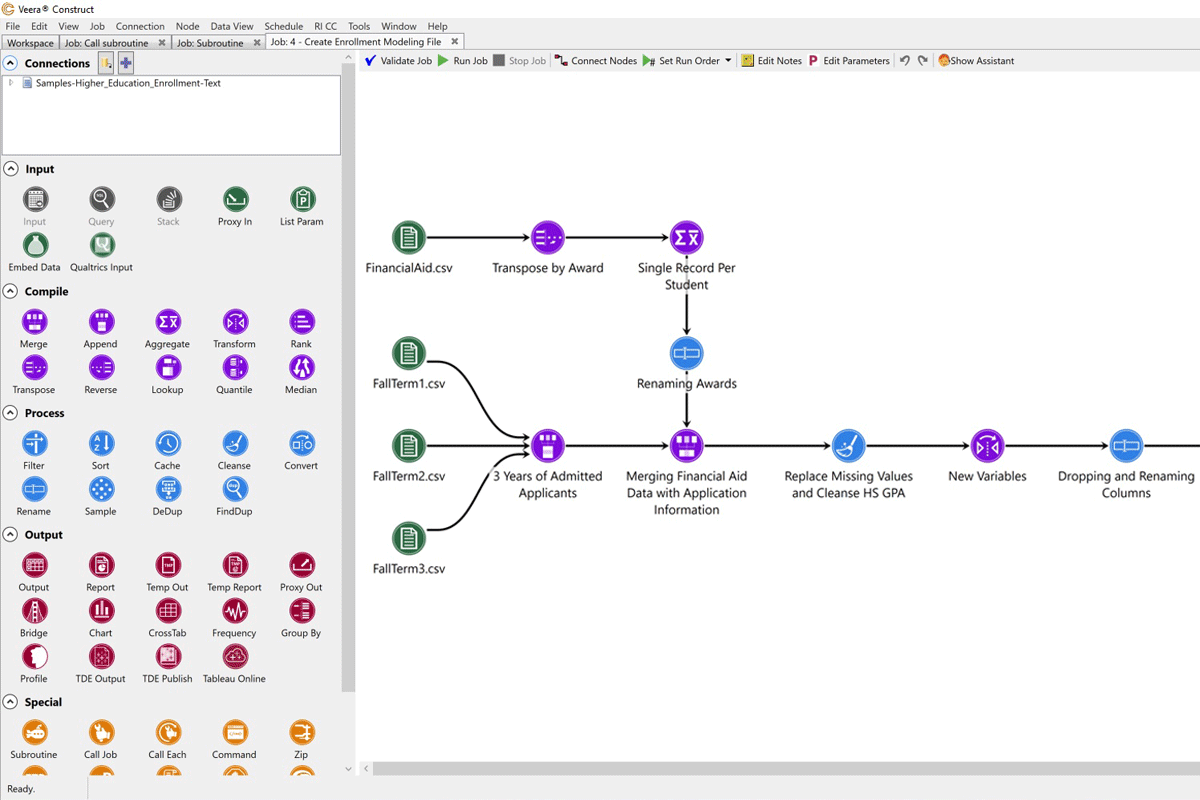Click Show Assistant in the toolbar
Image resolution: width=1200 pixels, height=800 pixels.
976,61
